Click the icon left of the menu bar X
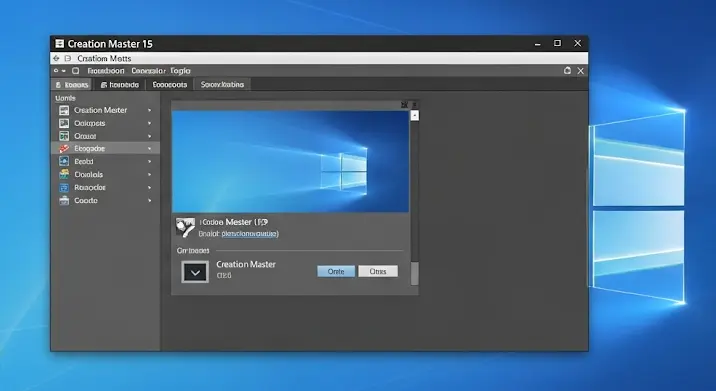This screenshot has width=716, height=391. tap(567, 70)
